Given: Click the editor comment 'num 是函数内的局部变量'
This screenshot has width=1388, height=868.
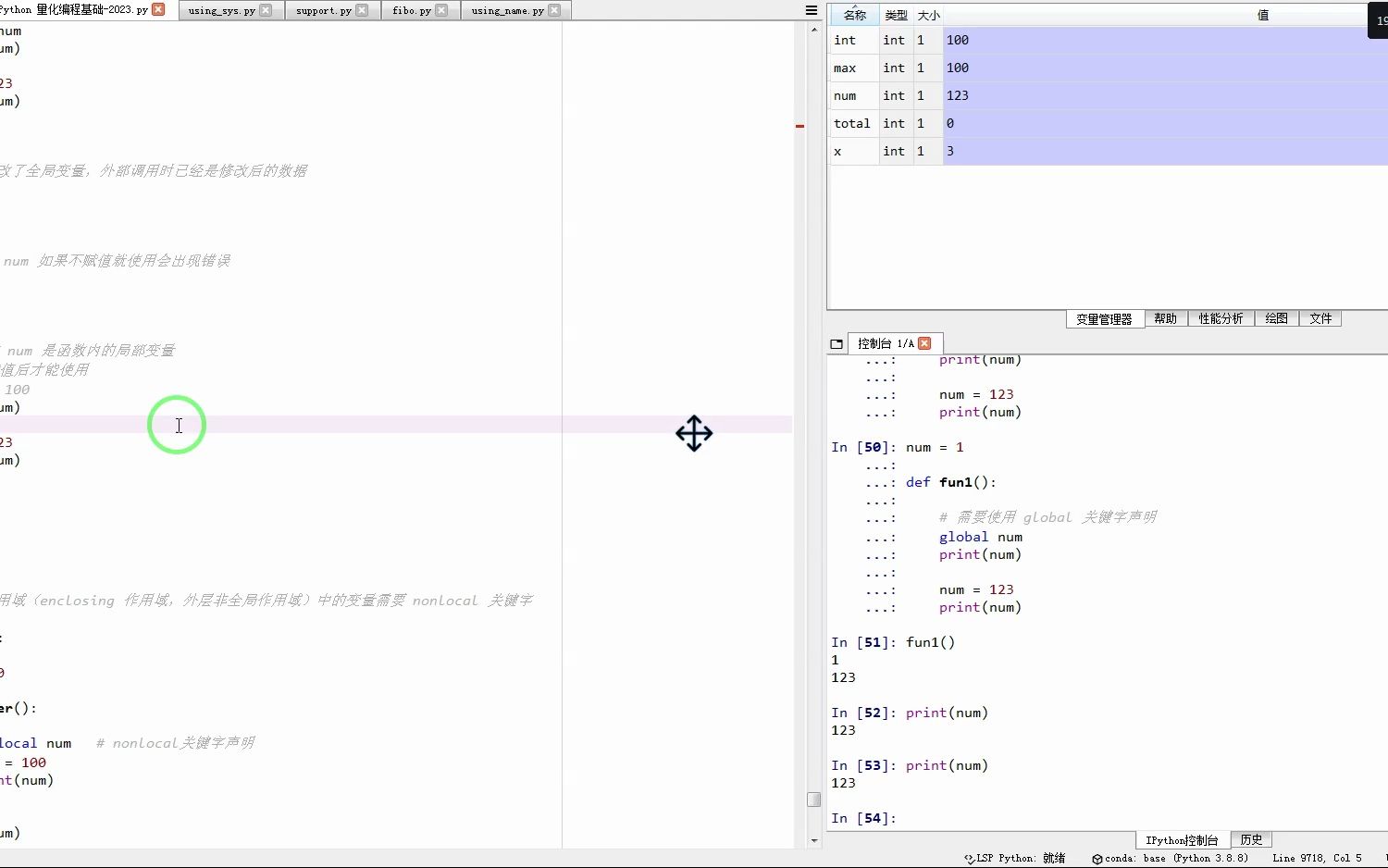Looking at the screenshot, I should point(90,351).
